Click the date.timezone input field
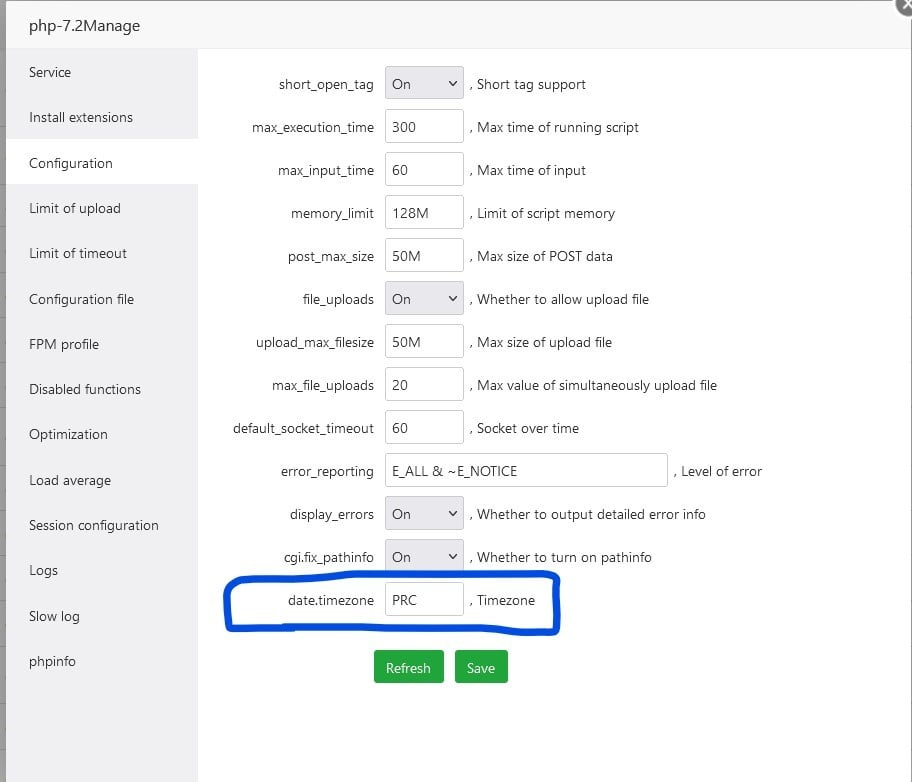 point(424,600)
